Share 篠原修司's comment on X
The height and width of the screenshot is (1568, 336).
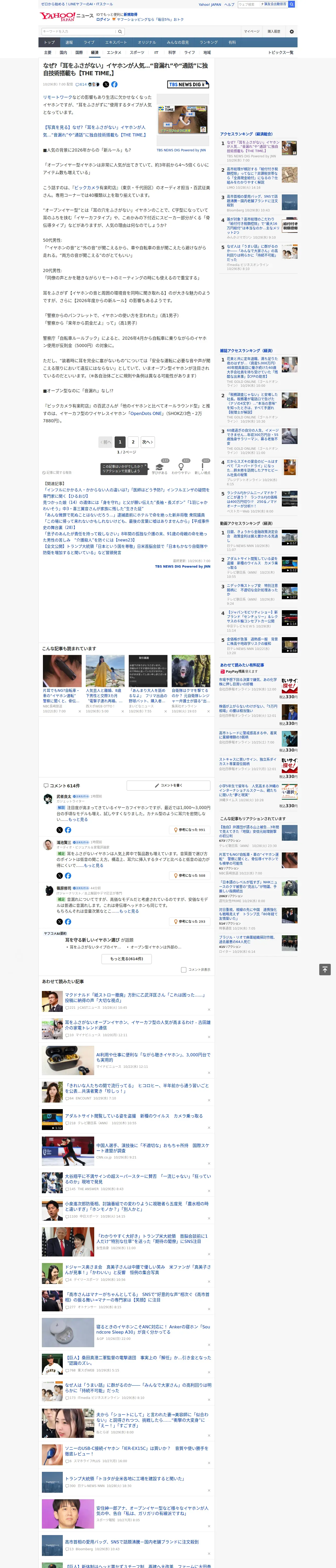[60, 921]
